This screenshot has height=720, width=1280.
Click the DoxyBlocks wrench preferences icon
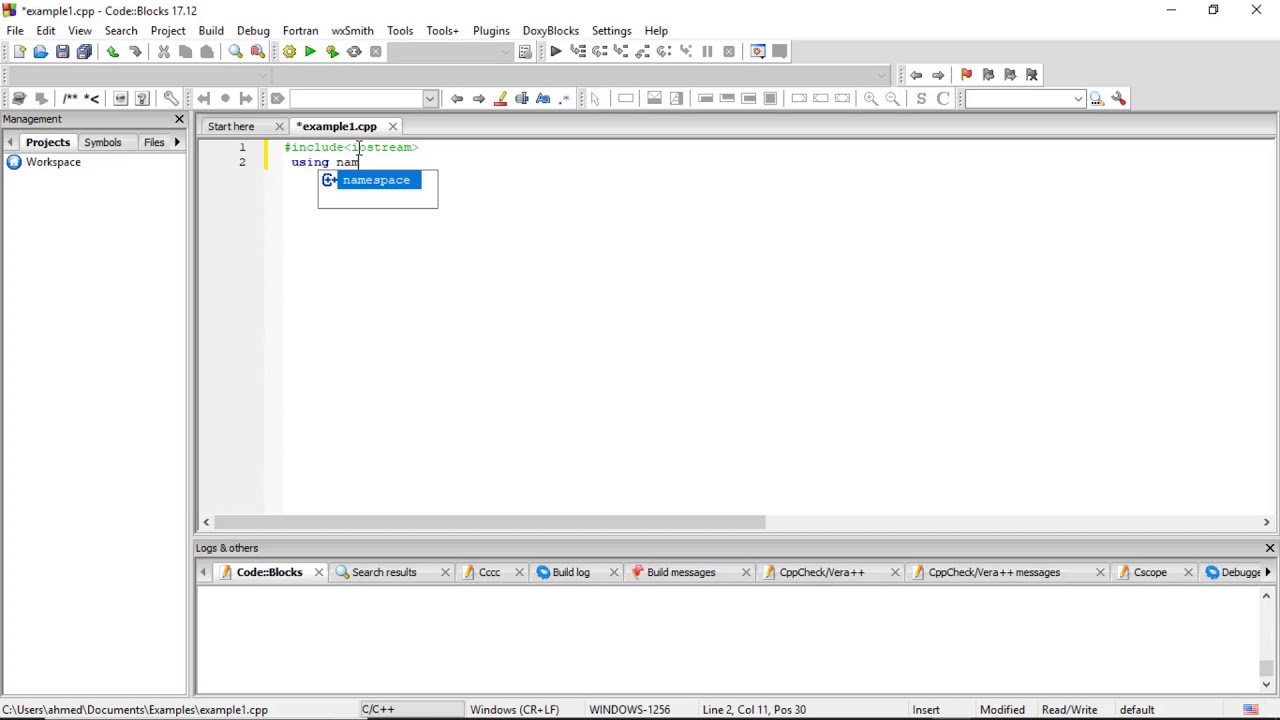click(171, 98)
